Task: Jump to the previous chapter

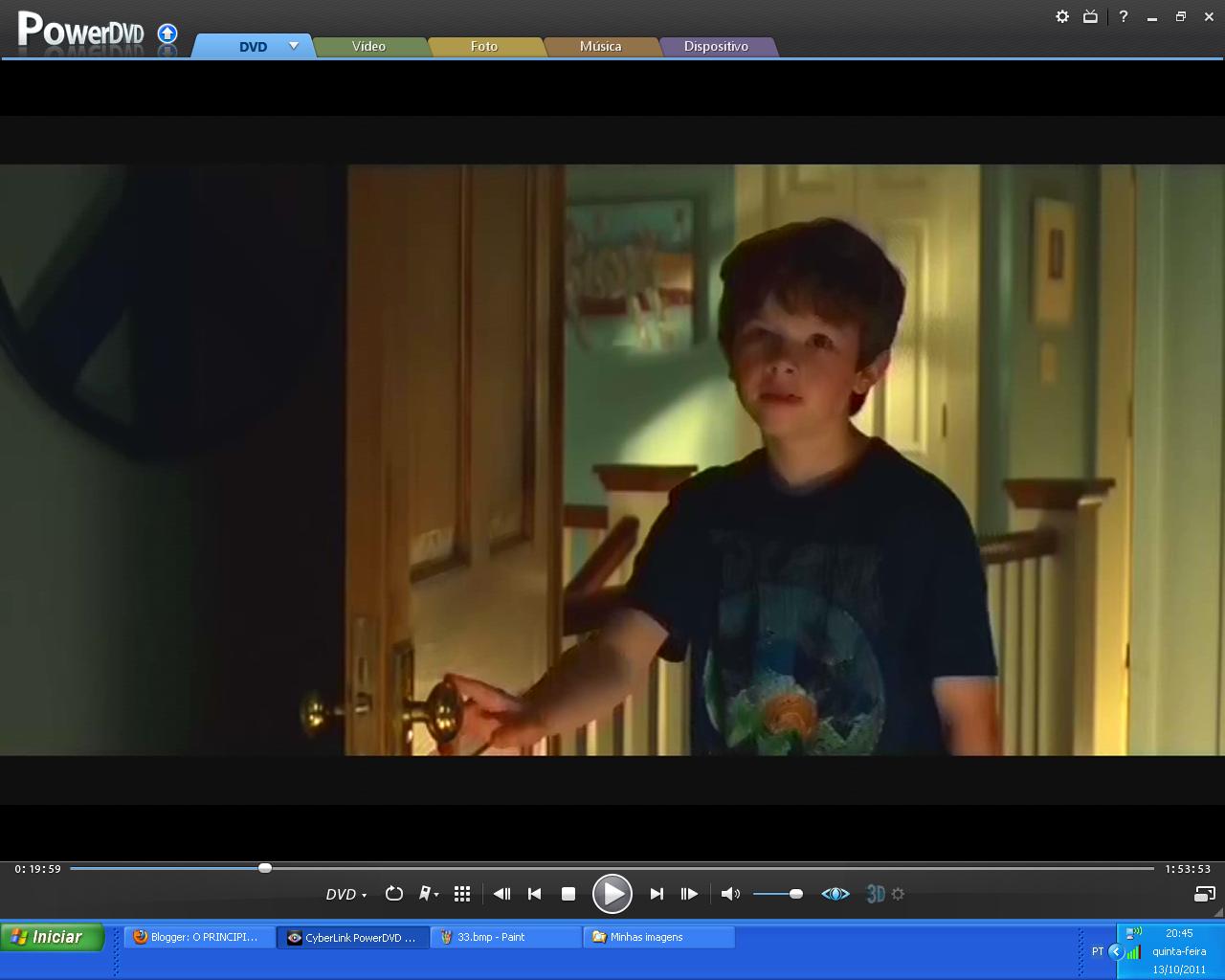Action: (535, 893)
